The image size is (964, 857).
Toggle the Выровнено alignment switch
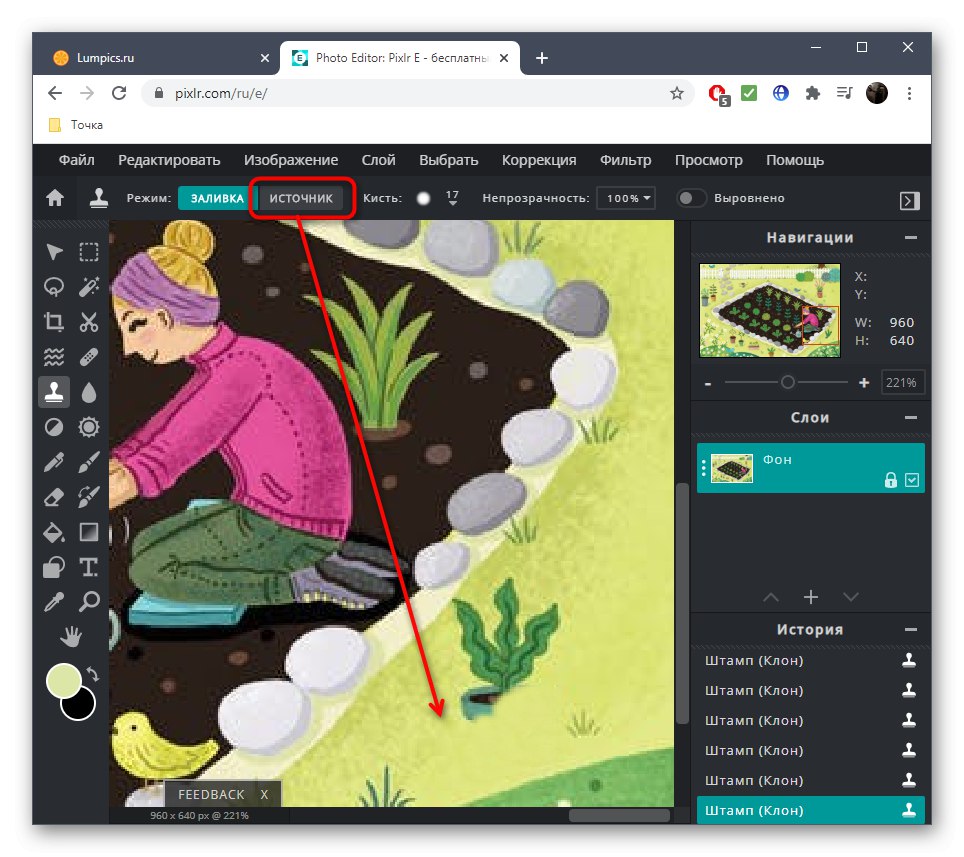pyautogui.click(x=690, y=198)
